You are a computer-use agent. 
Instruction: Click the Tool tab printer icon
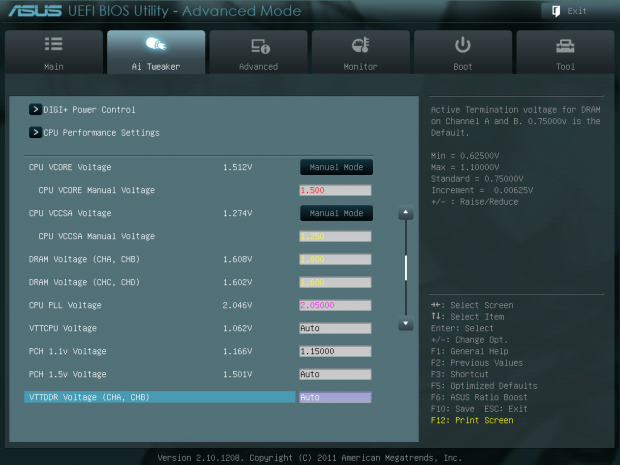click(x=565, y=46)
